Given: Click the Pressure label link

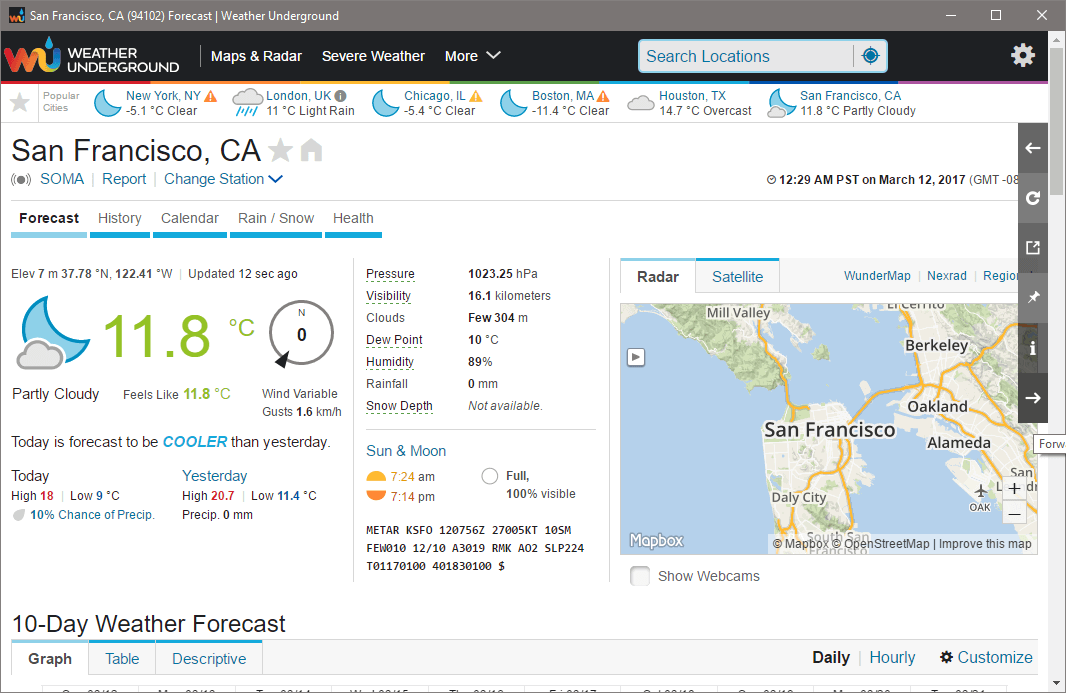Looking at the screenshot, I should click(390, 274).
